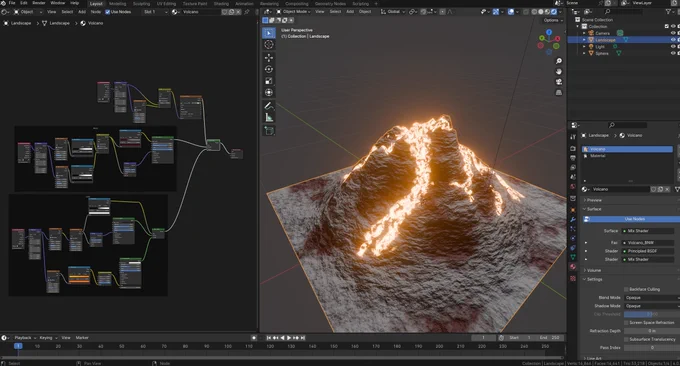Switch to the Geometry Nodes workspace tab
The image size is (680, 366).
pos(330,3)
